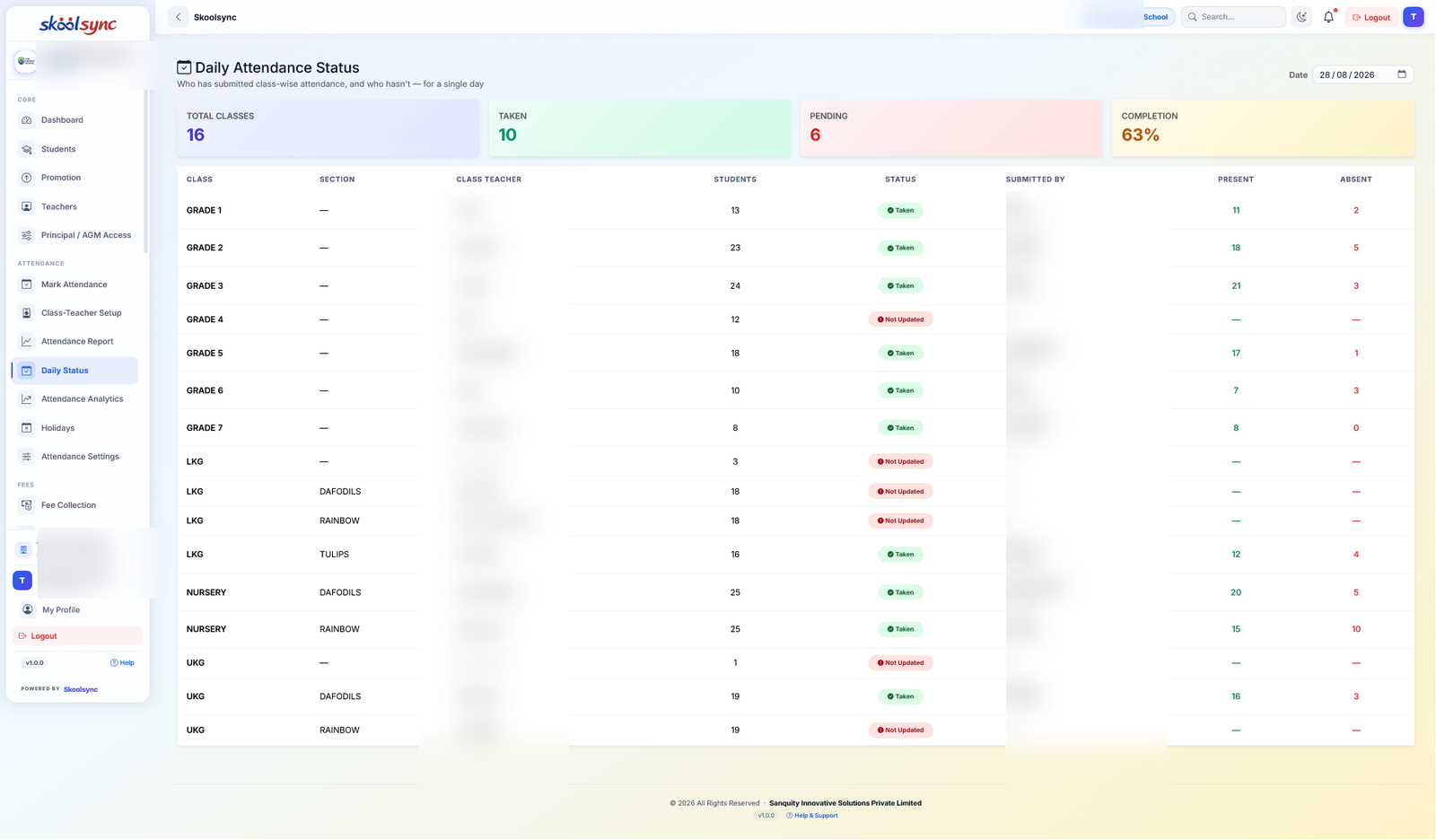The width and height of the screenshot is (1436, 840).
Task: Open the Attendance Report menu item
Action: [77, 342]
